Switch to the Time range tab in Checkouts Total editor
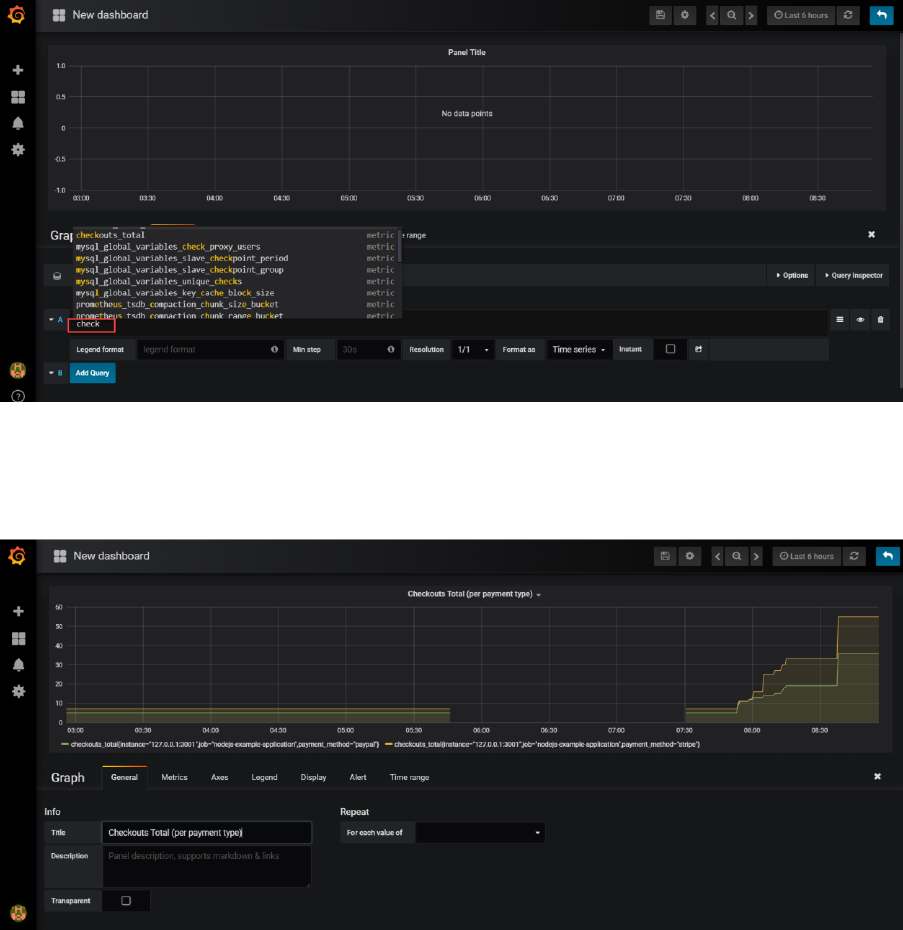The height and width of the screenshot is (930, 903). [409, 777]
